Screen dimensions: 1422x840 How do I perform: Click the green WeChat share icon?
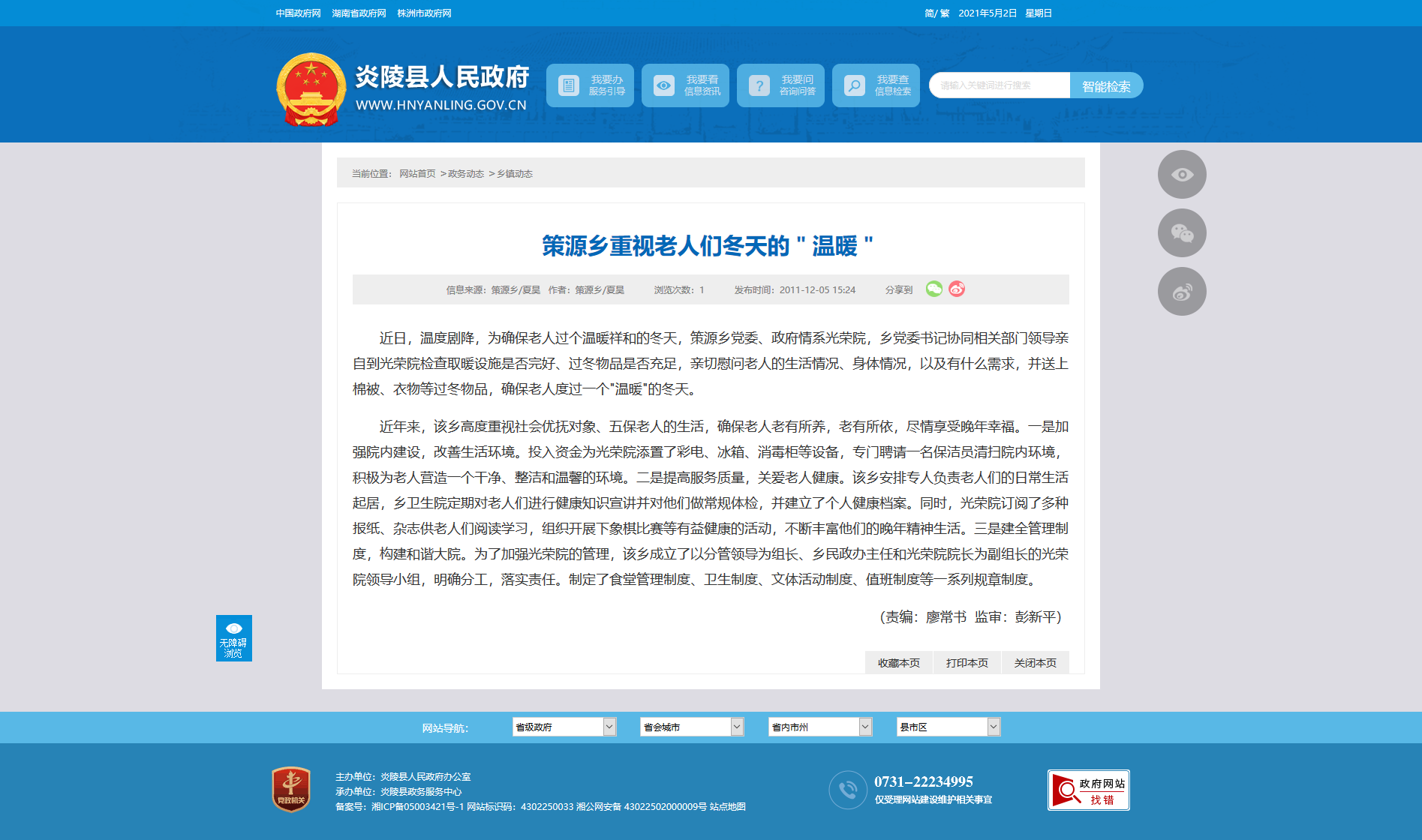[x=933, y=289]
